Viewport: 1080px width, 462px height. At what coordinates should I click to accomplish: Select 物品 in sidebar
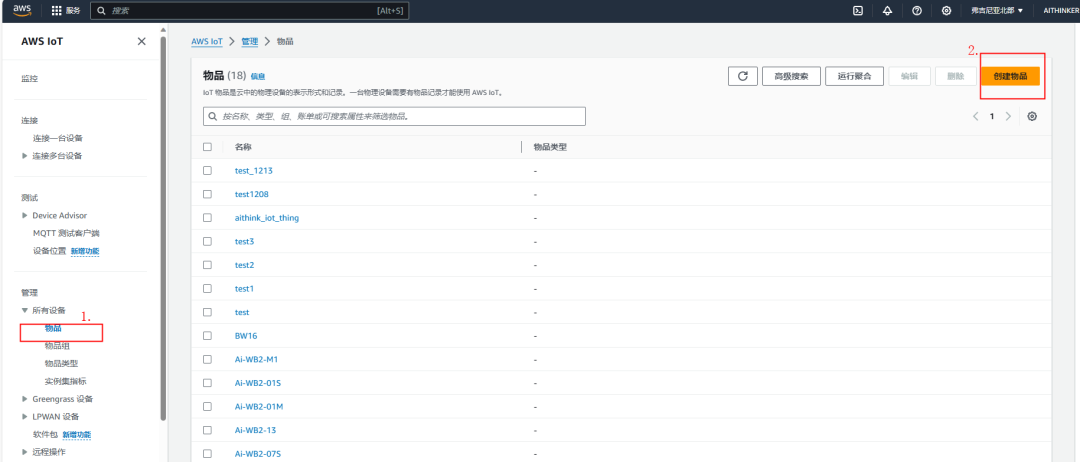53,328
